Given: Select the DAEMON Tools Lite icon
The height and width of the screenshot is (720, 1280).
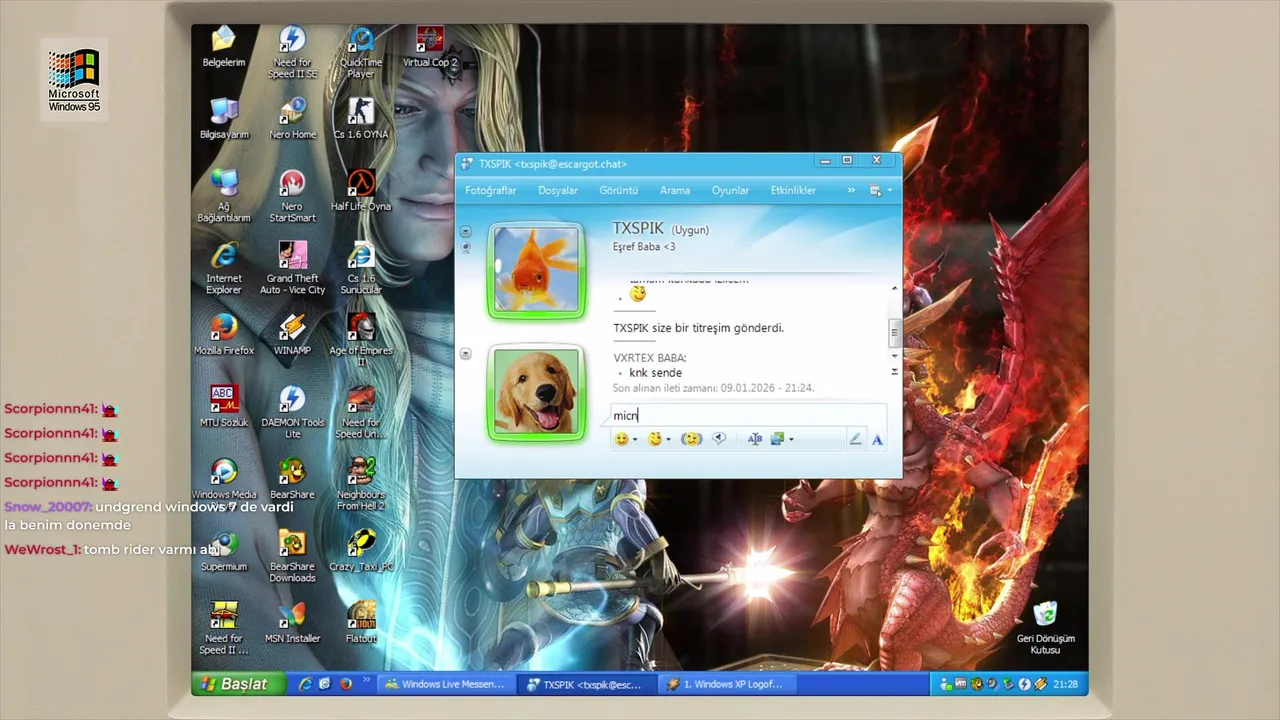Looking at the screenshot, I should (x=292, y=413).
